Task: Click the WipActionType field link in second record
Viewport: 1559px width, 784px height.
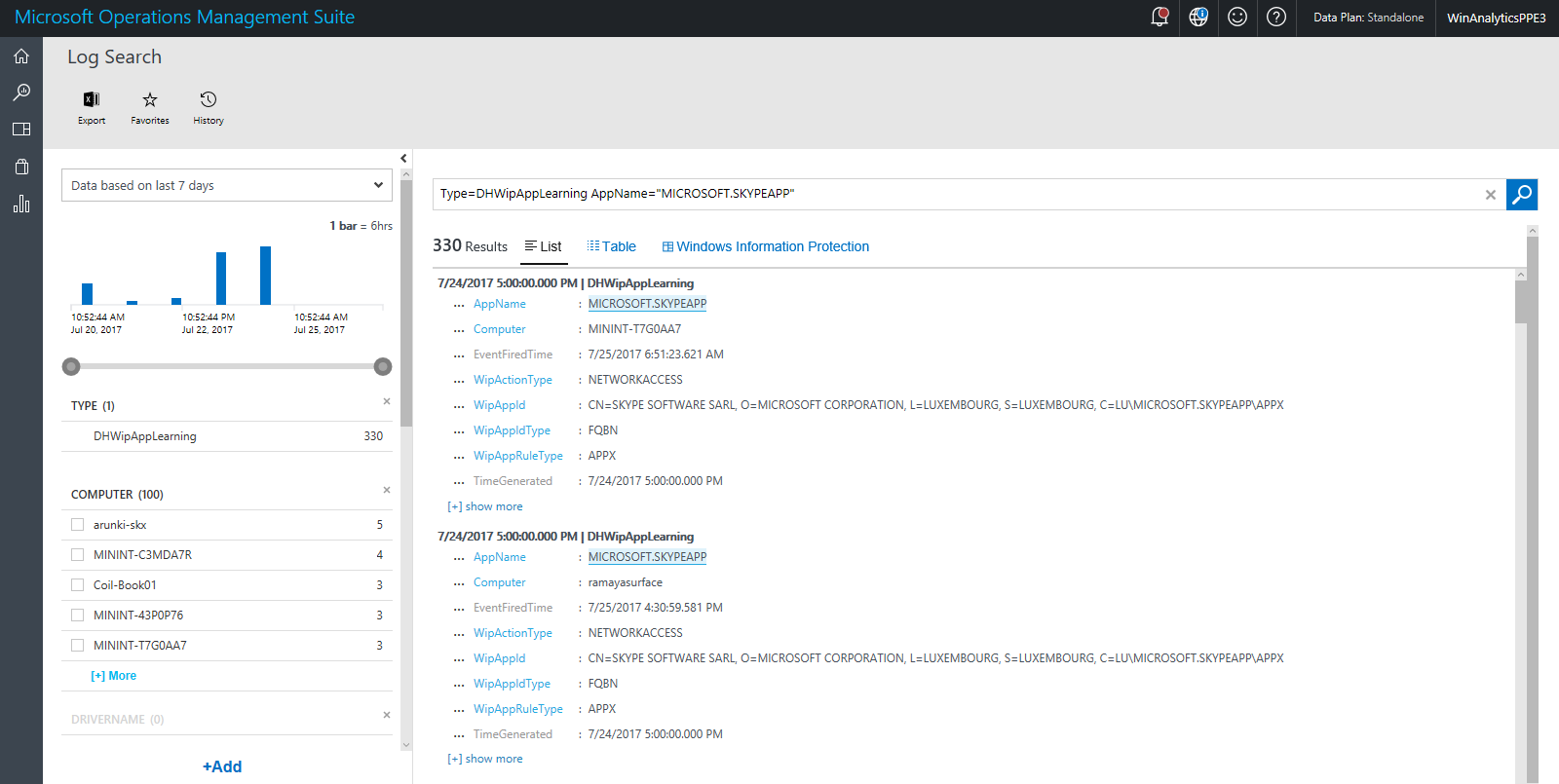Action: [513, 633]
